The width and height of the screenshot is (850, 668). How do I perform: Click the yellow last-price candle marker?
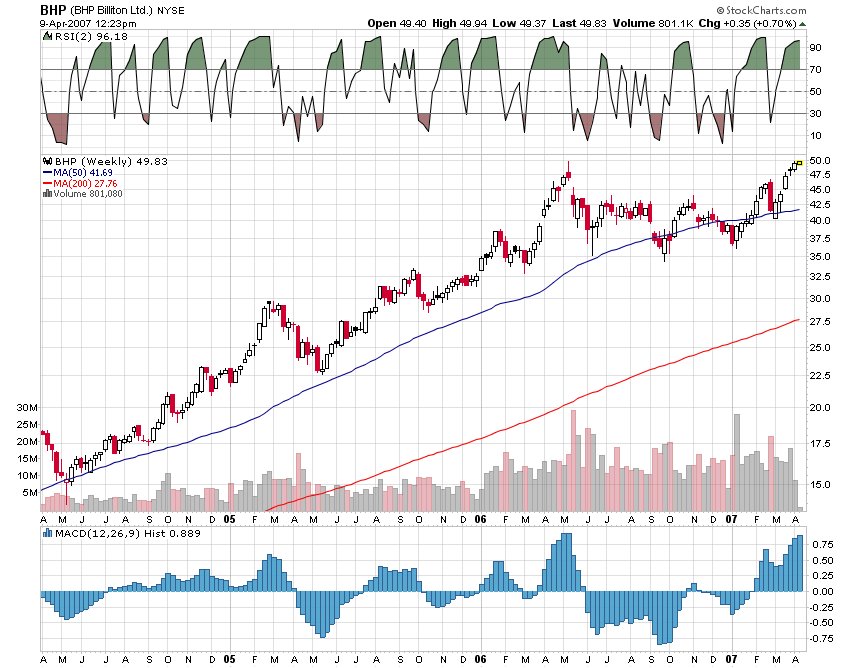point(799,162)
